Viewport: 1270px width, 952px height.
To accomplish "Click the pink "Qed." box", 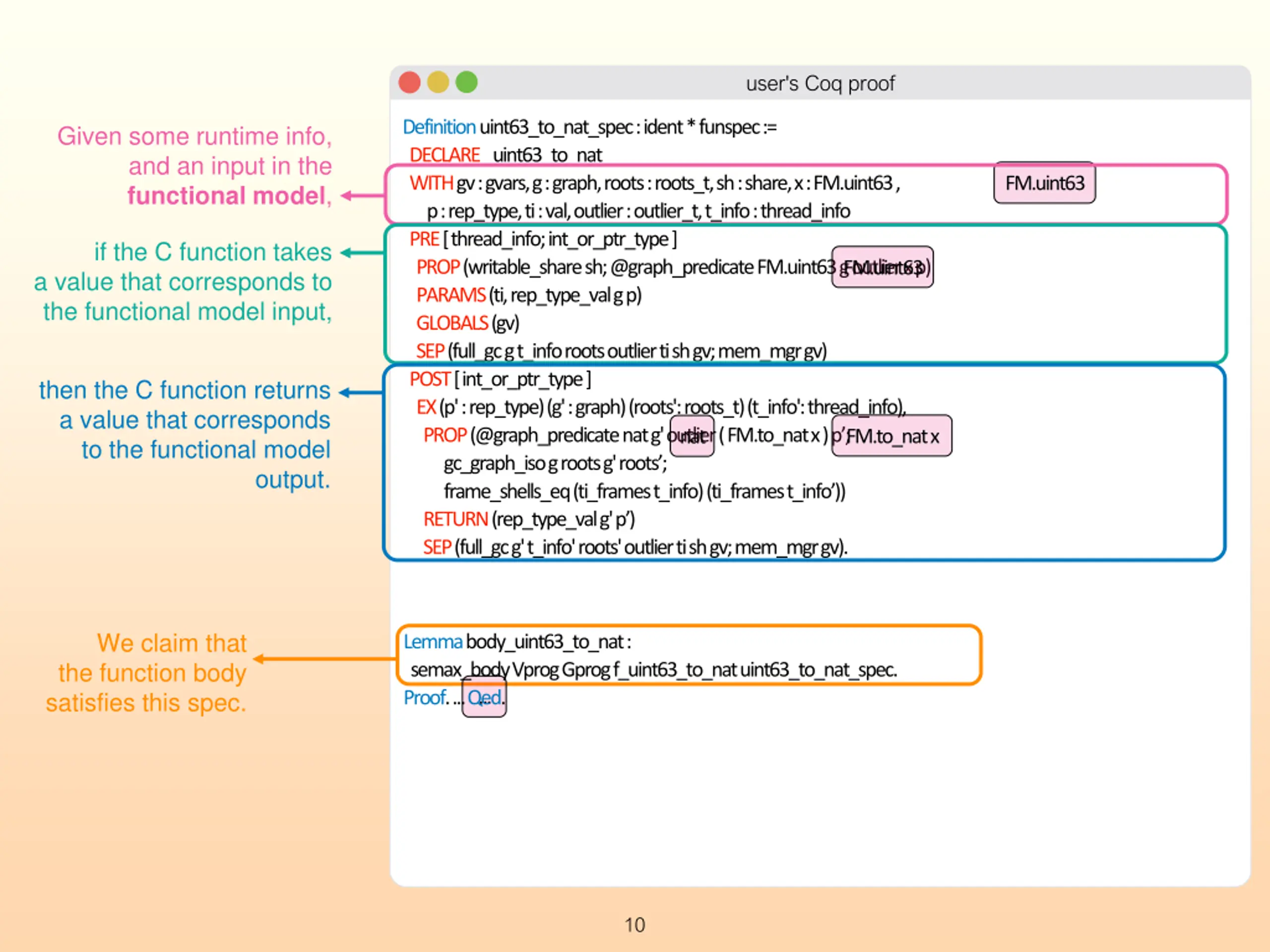I will click(x=484, y=697).
